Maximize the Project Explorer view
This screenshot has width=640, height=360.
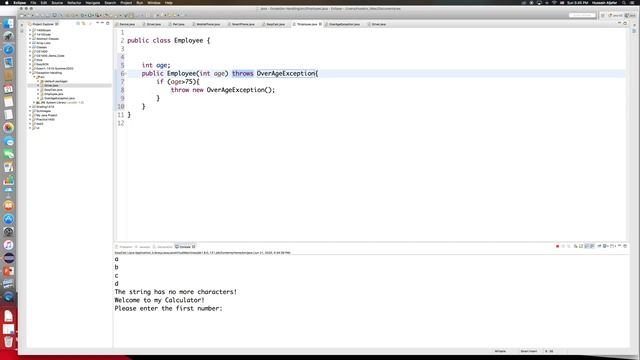click(108, 23)
